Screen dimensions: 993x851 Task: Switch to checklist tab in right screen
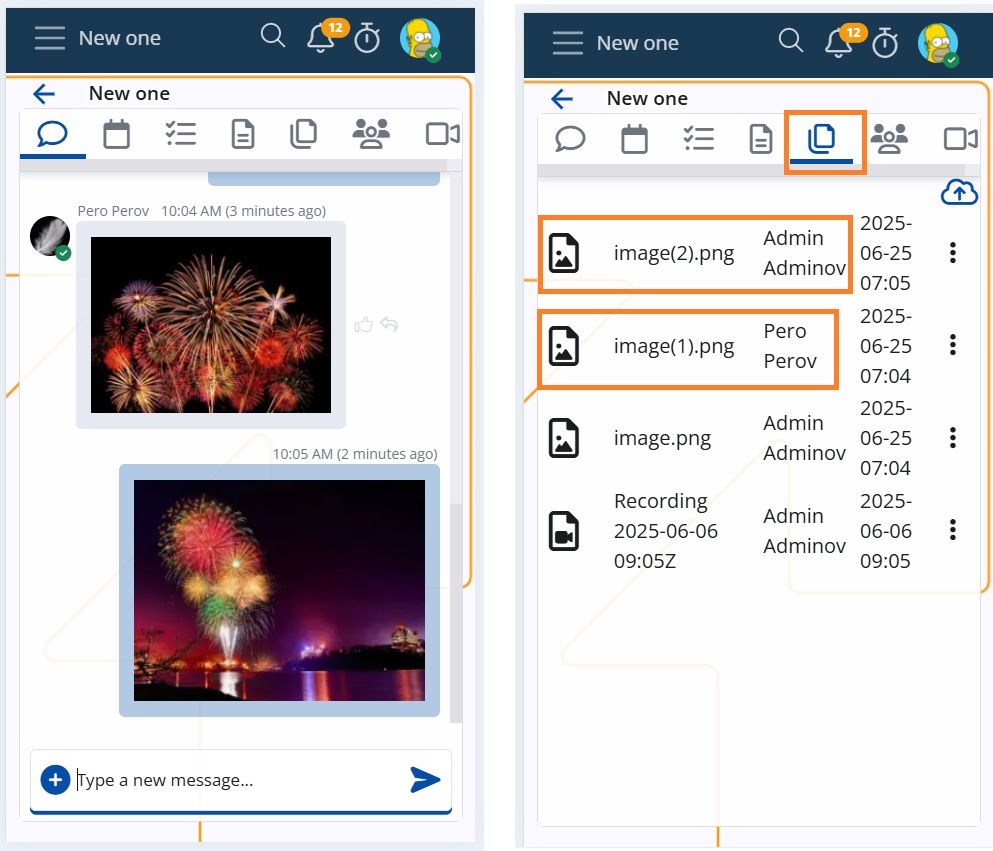[699, 139]
